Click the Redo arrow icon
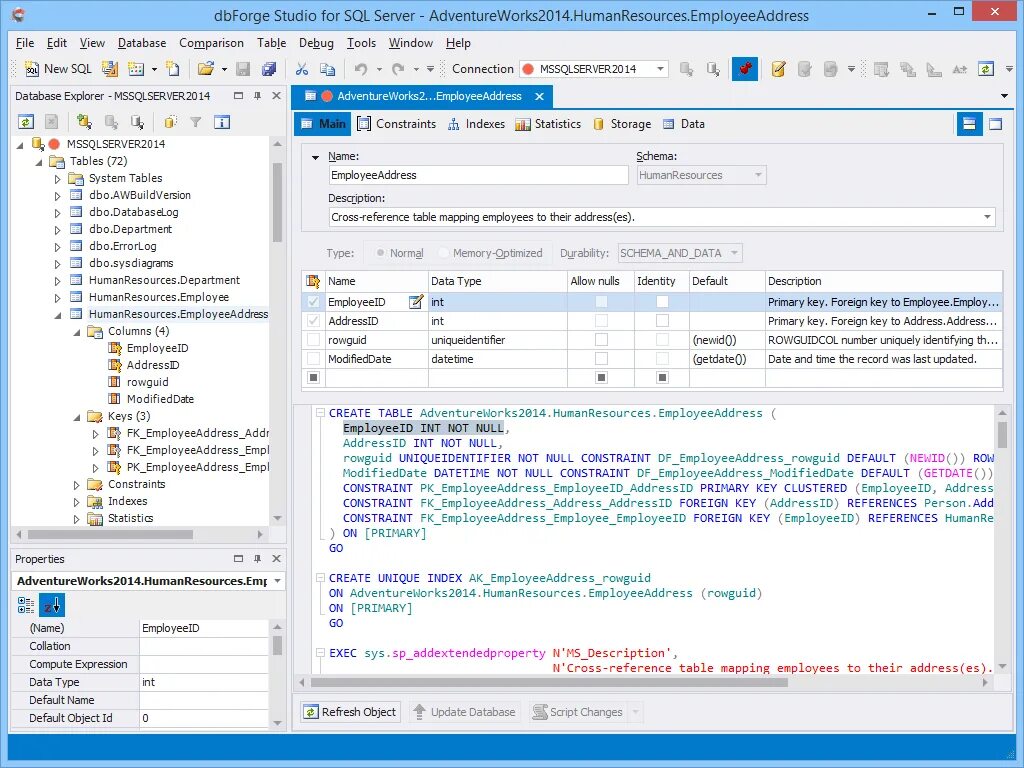This screenshot has height=768, width=1024. pyautogui.click(x=398, y=69)
